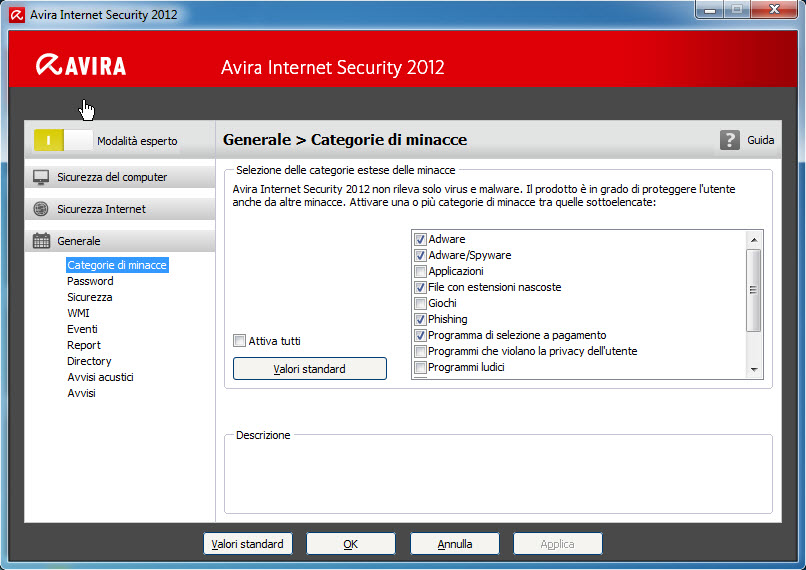The image size is (806, 570).
Task: Uncheck the Adware/Spyware checkbox
Action: 420,255
